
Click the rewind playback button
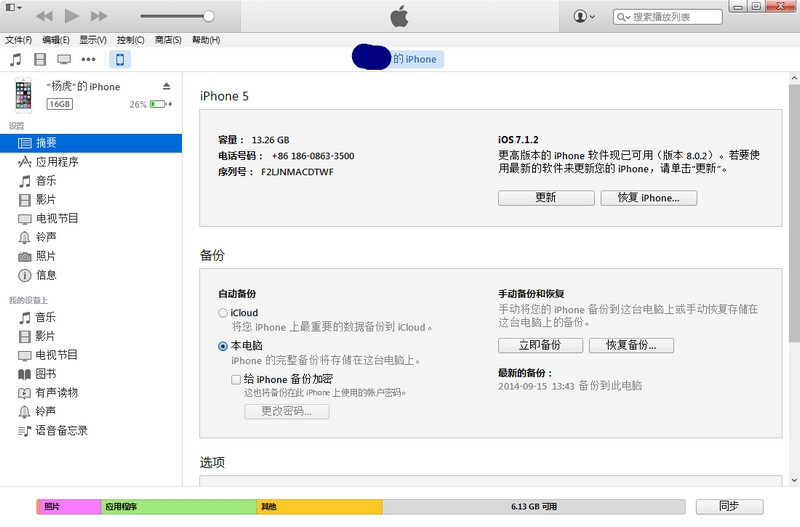point(44,16)
